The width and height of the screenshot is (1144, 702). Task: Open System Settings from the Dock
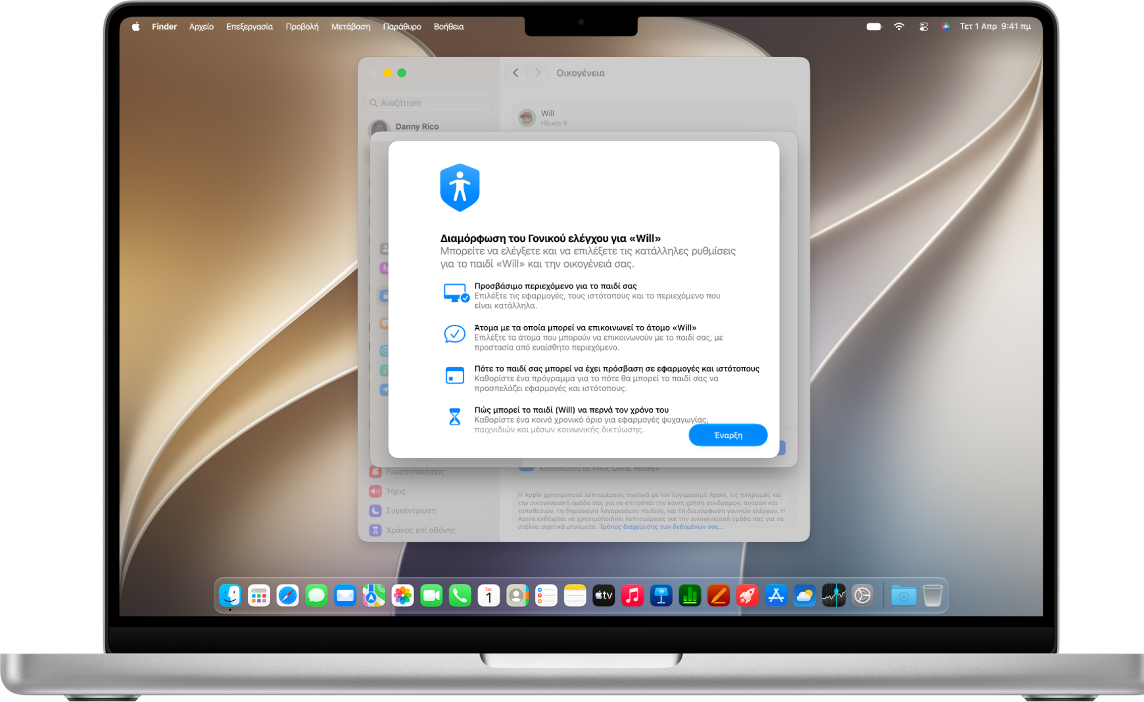[862, 595]
